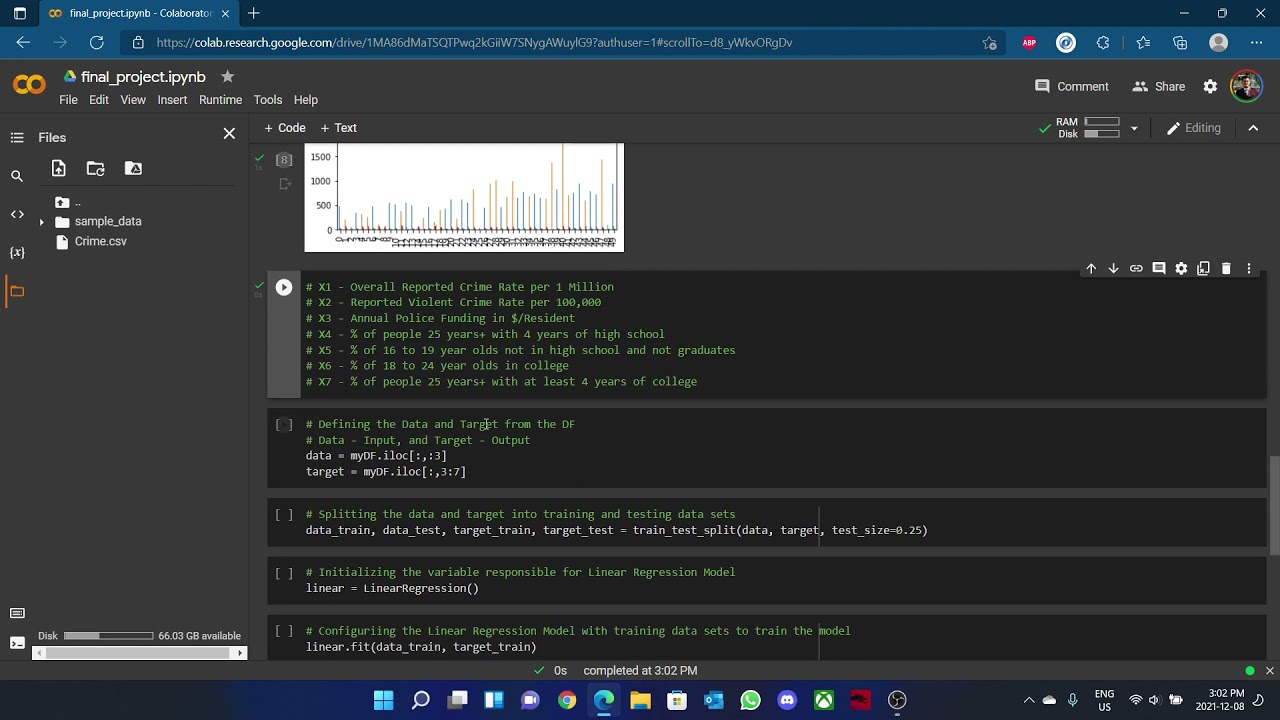Click the RAM and Disk usage bars

1101,128
